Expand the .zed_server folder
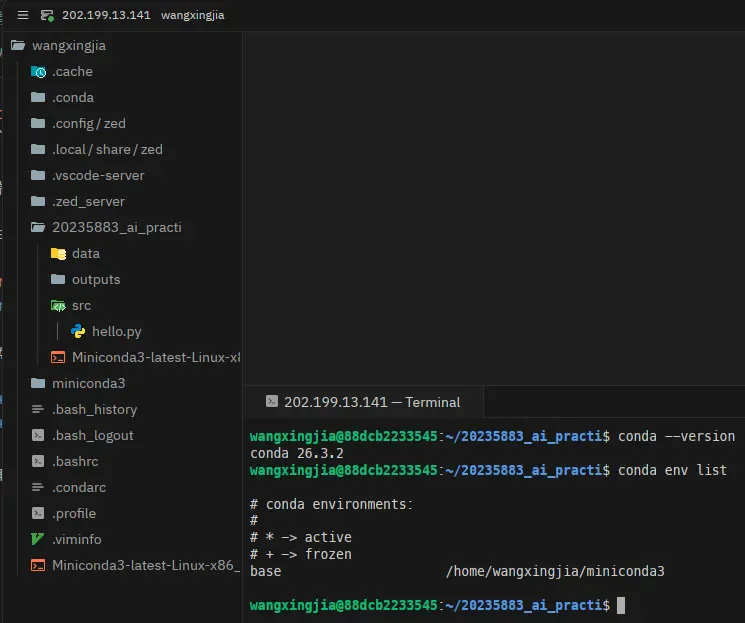Viewport: 745px width, 623px height. point(88,201)
